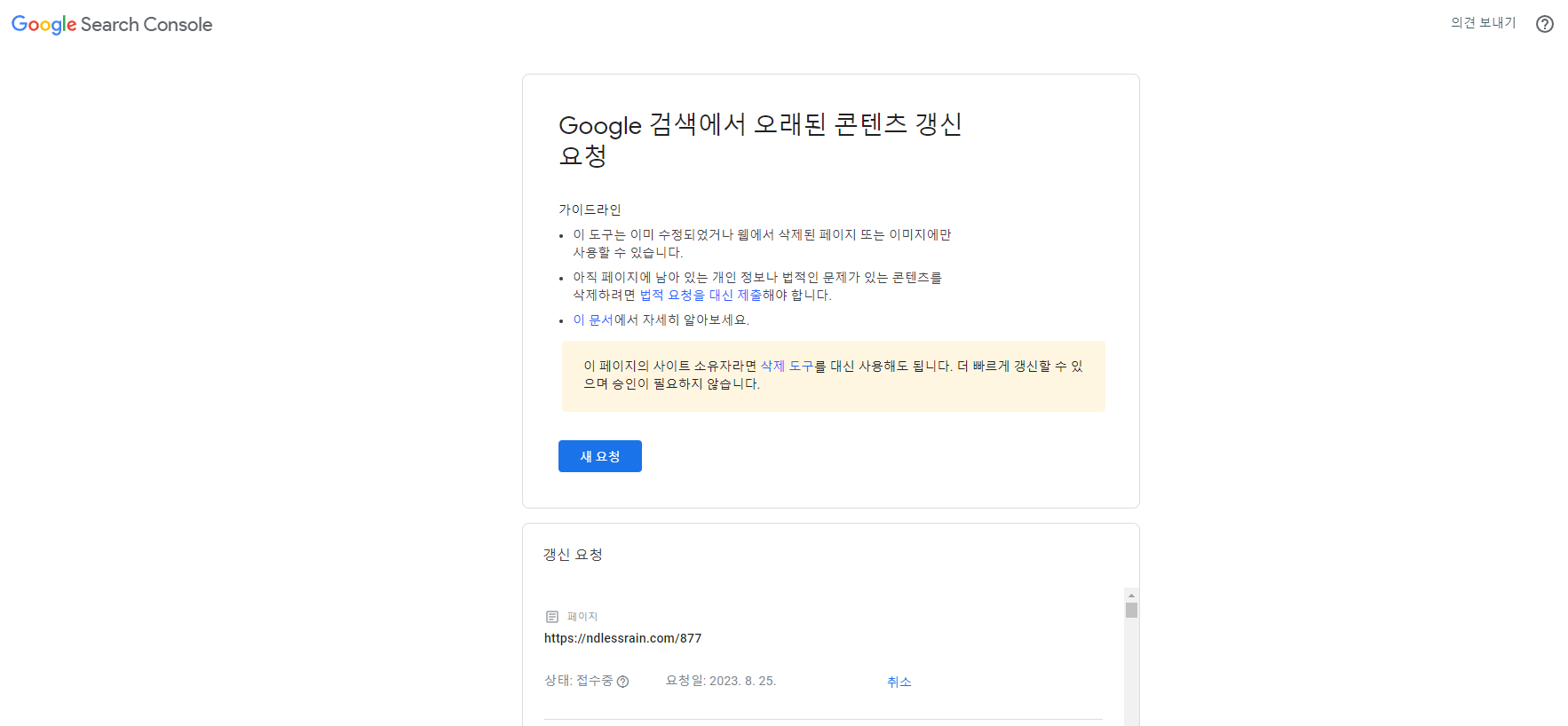This screenshot has height=726, width=1568.
Task: Click the scrollbar up arrow in request list
Action: point(1131,596)
